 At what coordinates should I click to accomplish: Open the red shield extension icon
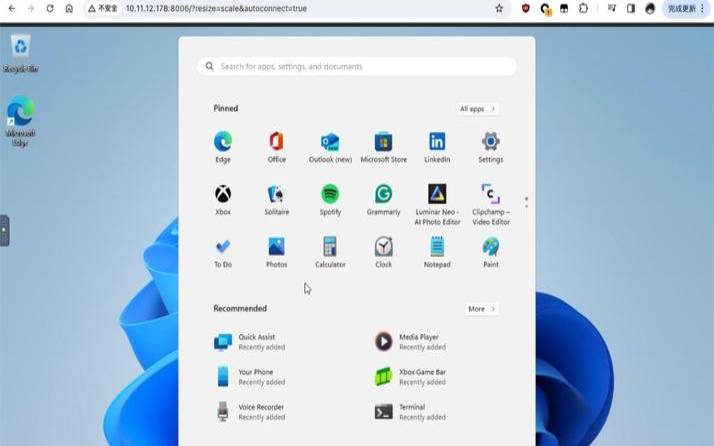525,8
